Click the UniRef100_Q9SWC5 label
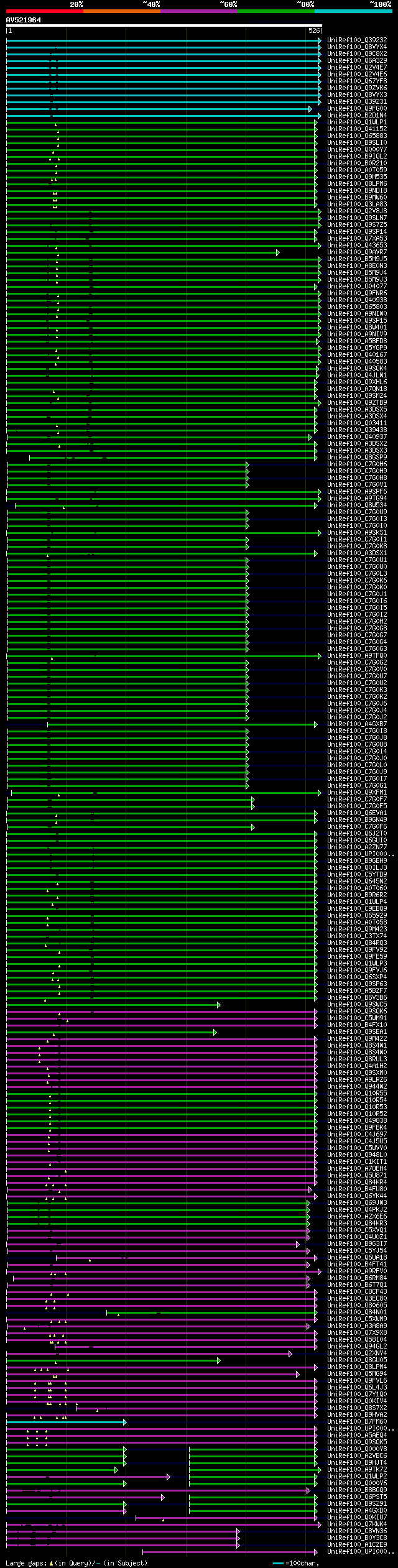The height and width of the screenshot is (1568, 398). pyautogui.click(x=357, y=1005)
